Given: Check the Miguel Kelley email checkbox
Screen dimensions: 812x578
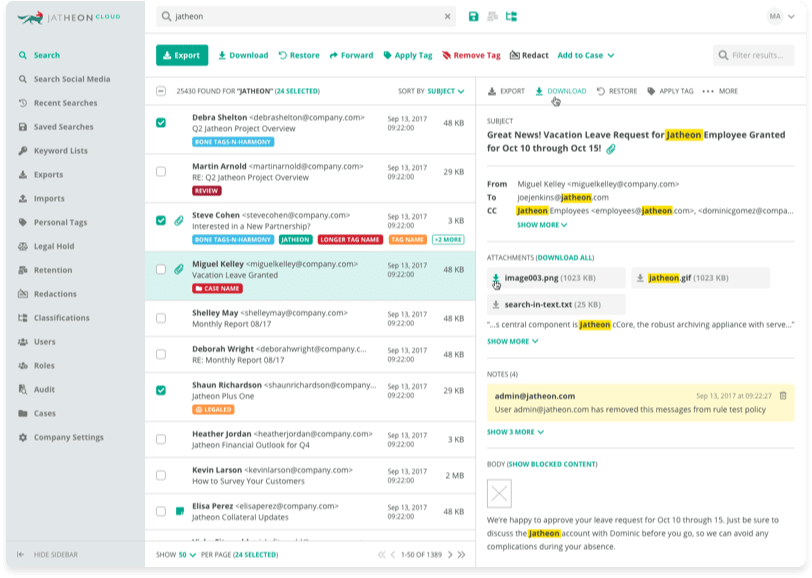Looking at the screenshot, I should (x=161, y=269).
